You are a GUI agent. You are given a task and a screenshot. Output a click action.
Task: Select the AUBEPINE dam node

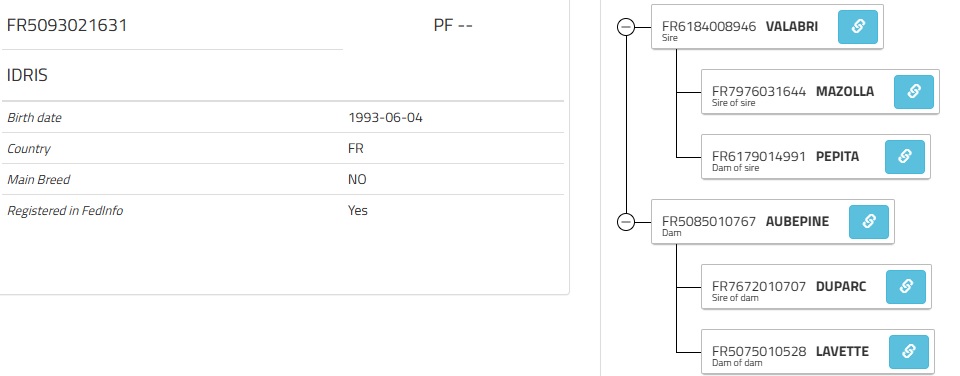(773, 222)
